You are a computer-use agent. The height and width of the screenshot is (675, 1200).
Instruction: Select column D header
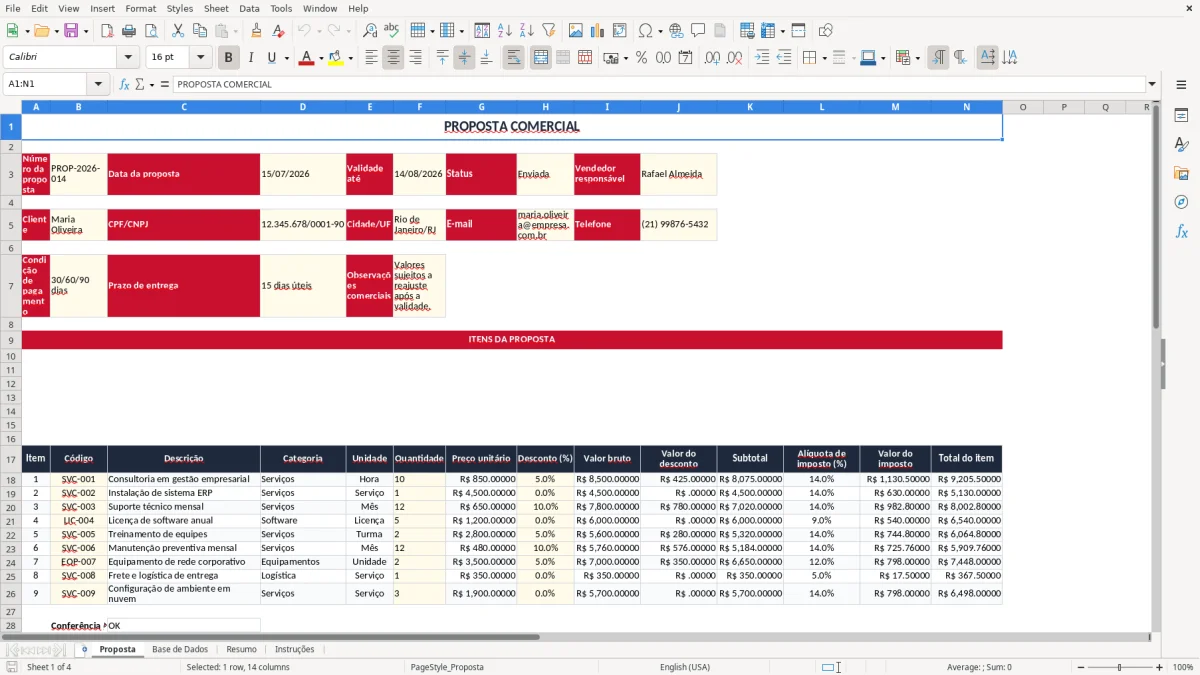tap(303, 107)
